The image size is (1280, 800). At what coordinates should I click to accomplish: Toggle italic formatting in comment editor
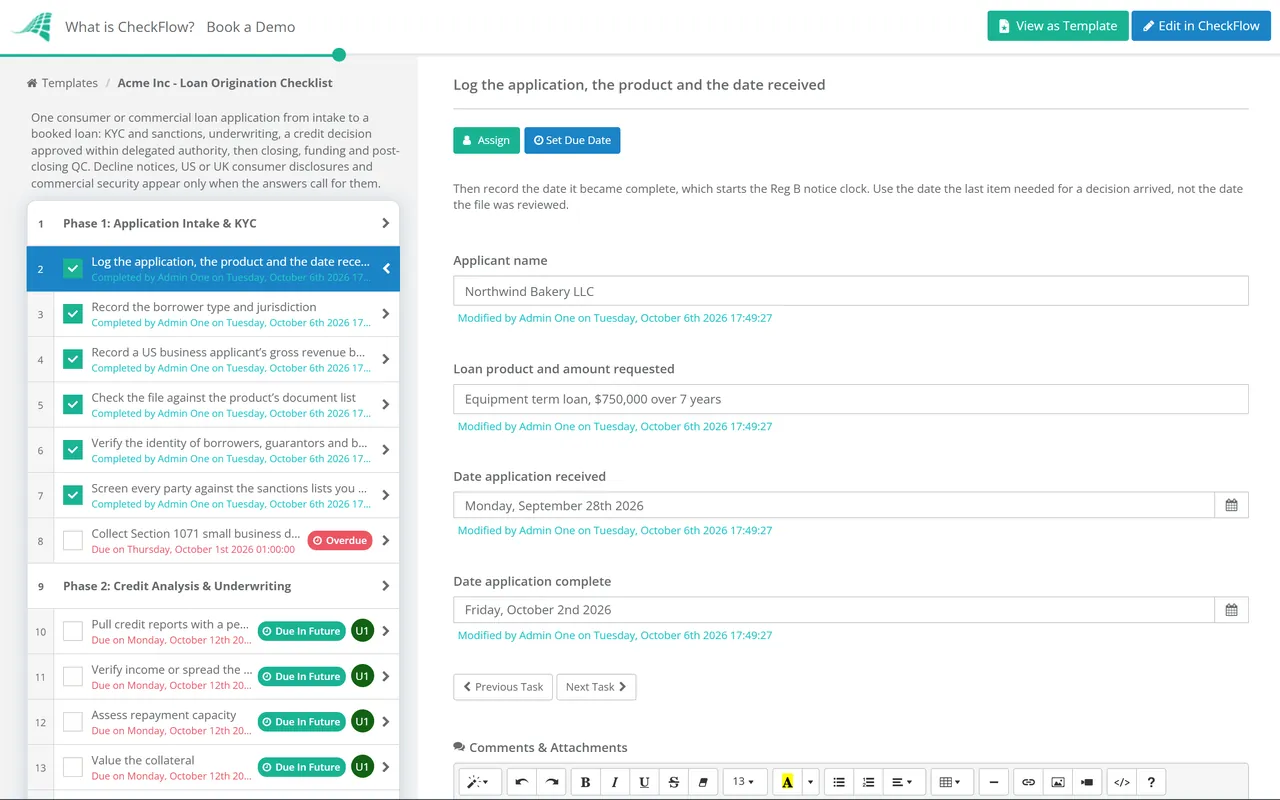tap(615, 782)
